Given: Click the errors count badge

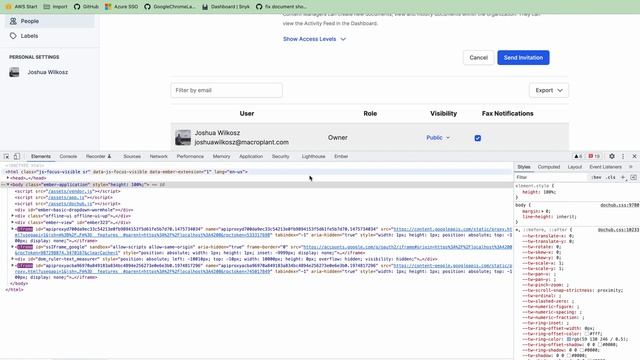Looking at the screenshot, I should (x=594, y=156).
